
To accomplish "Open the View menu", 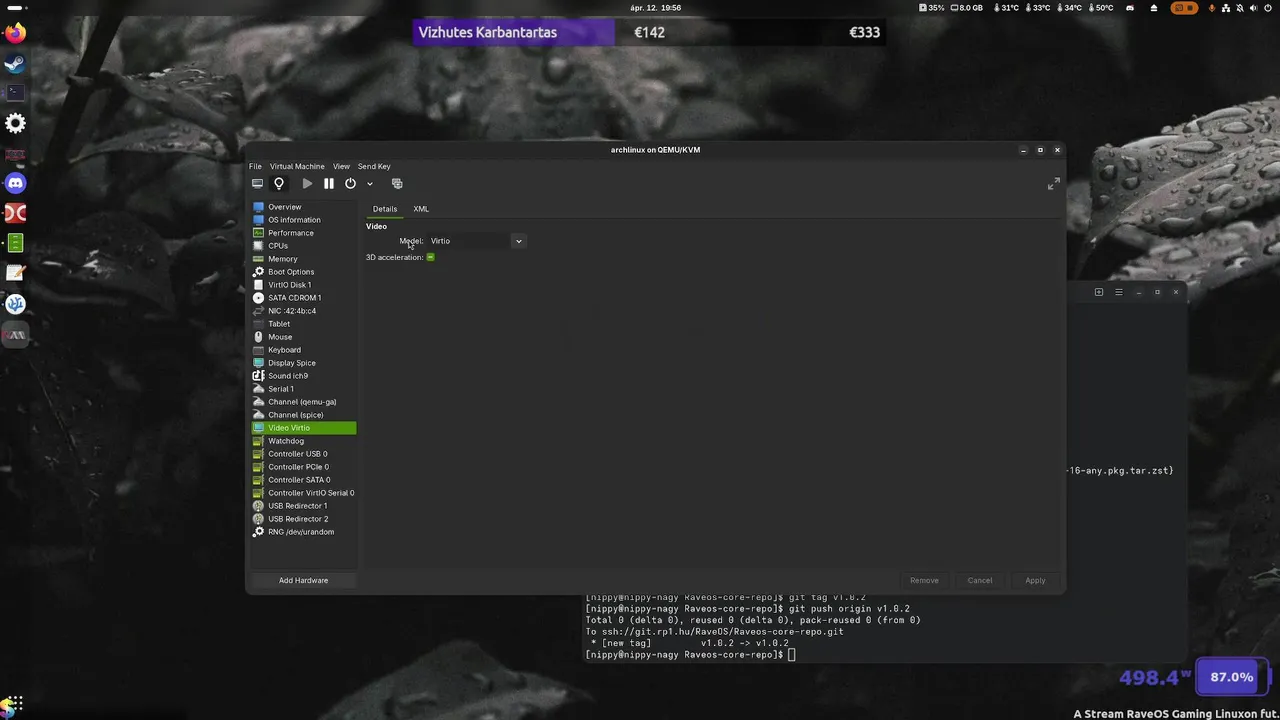I will 341,166.
